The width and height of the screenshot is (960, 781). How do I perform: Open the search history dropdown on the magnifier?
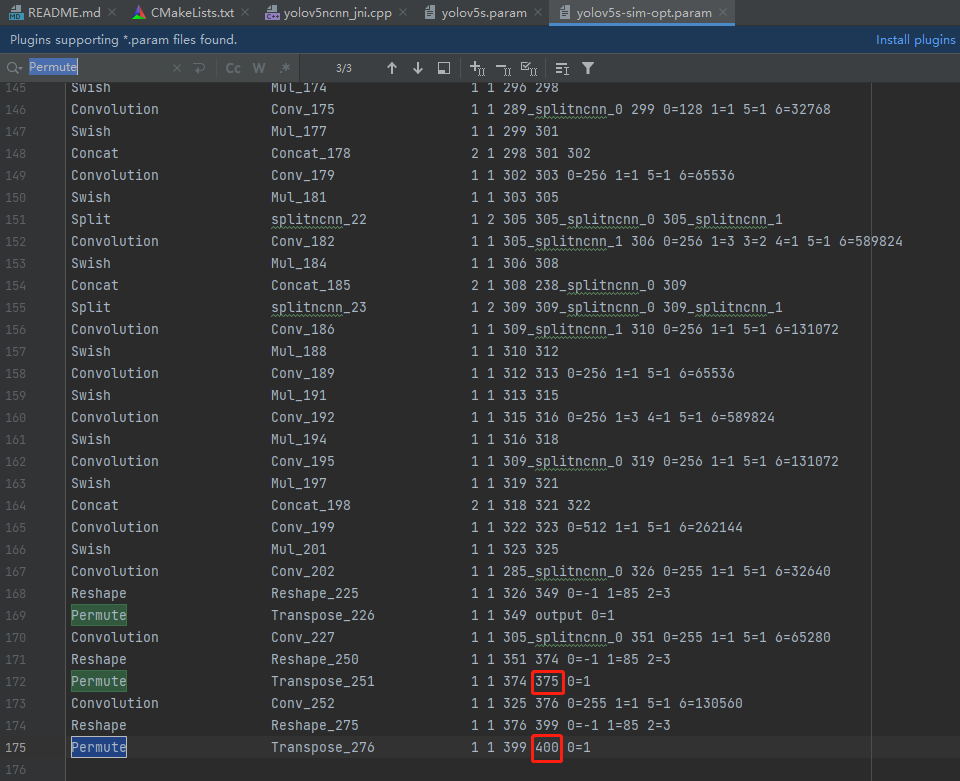click(x=13, y=68)
